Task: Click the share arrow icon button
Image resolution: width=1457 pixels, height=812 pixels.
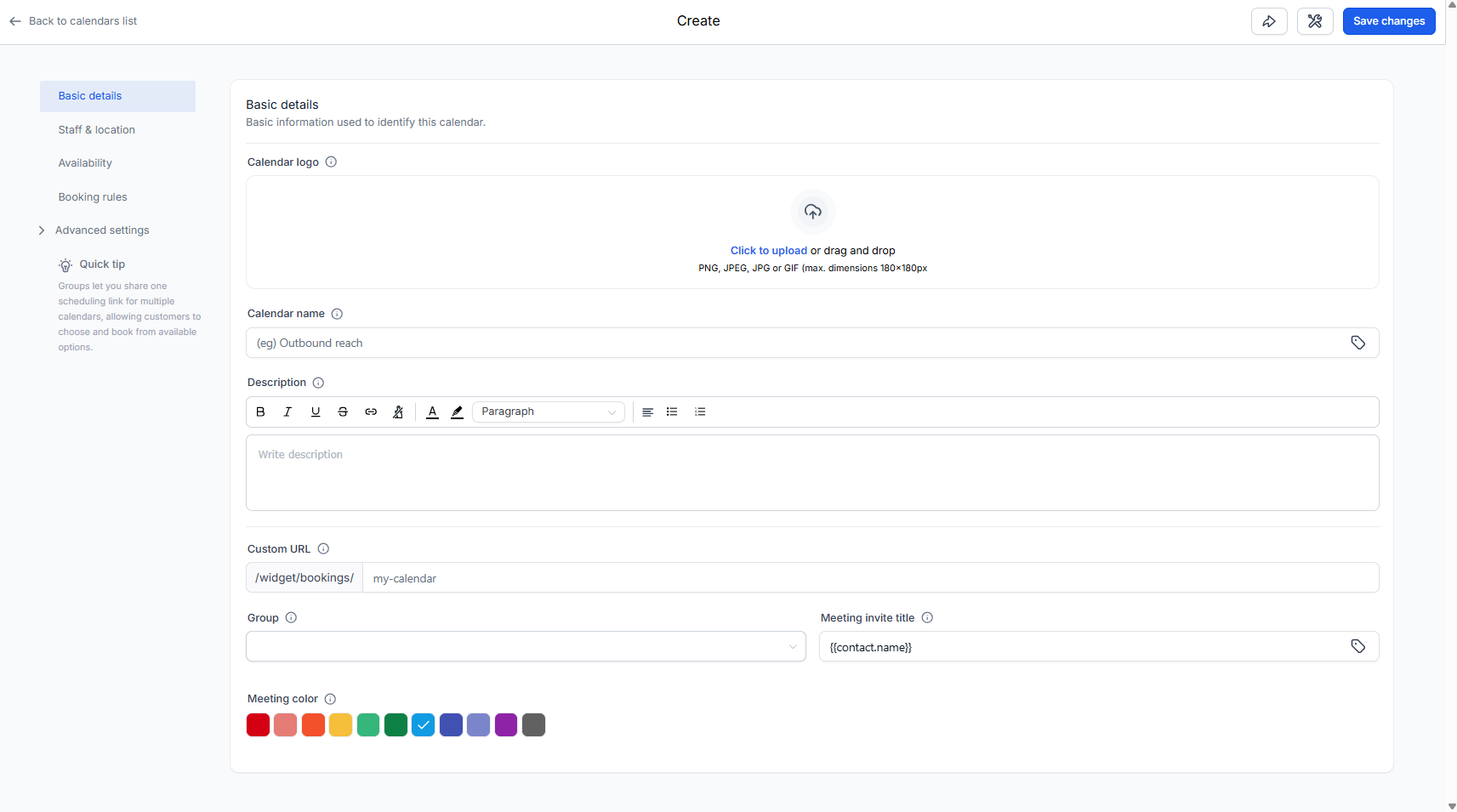Action: coord(1269,21)
